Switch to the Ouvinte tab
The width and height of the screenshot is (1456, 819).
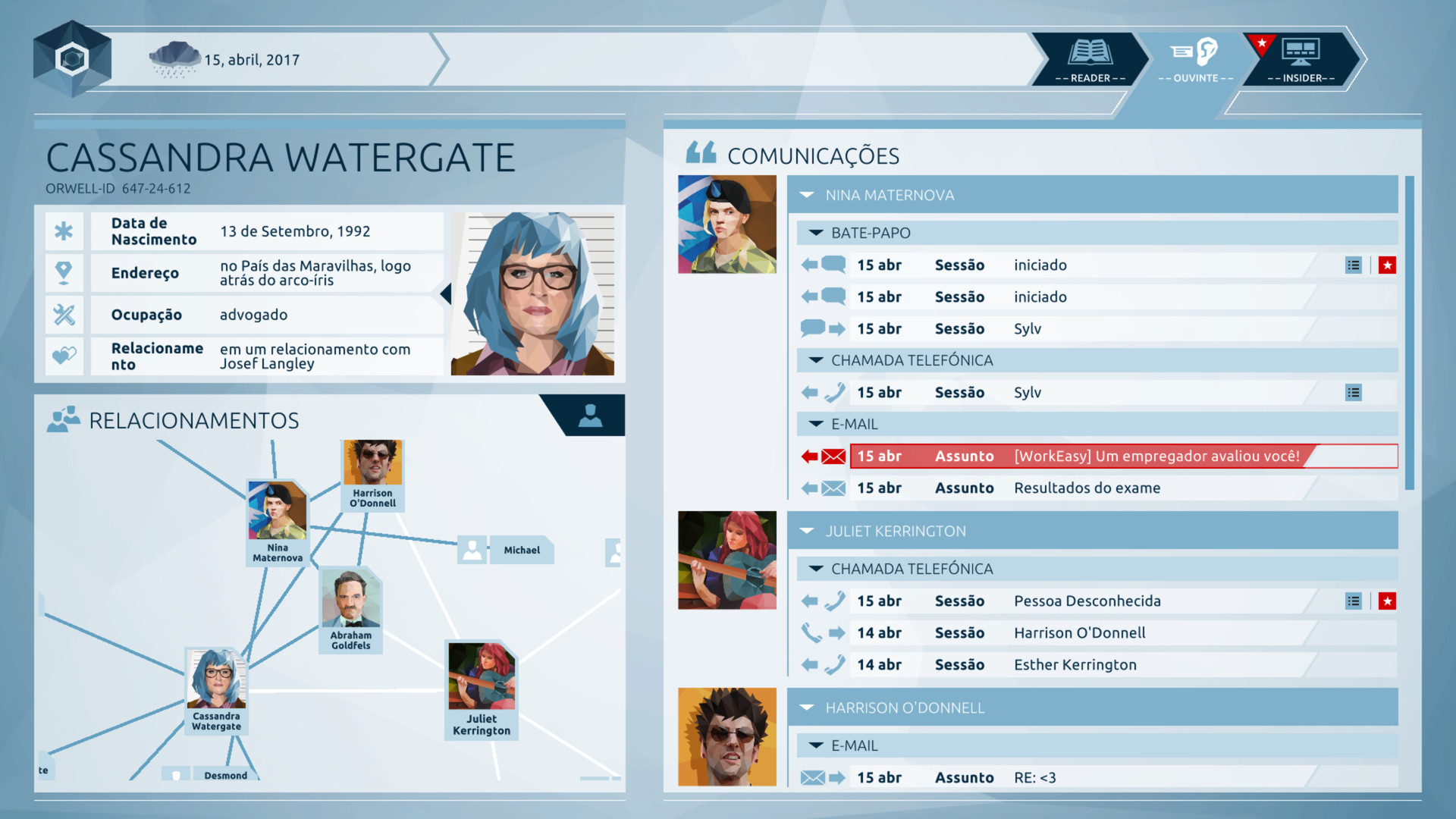[x=1195, y=59]
